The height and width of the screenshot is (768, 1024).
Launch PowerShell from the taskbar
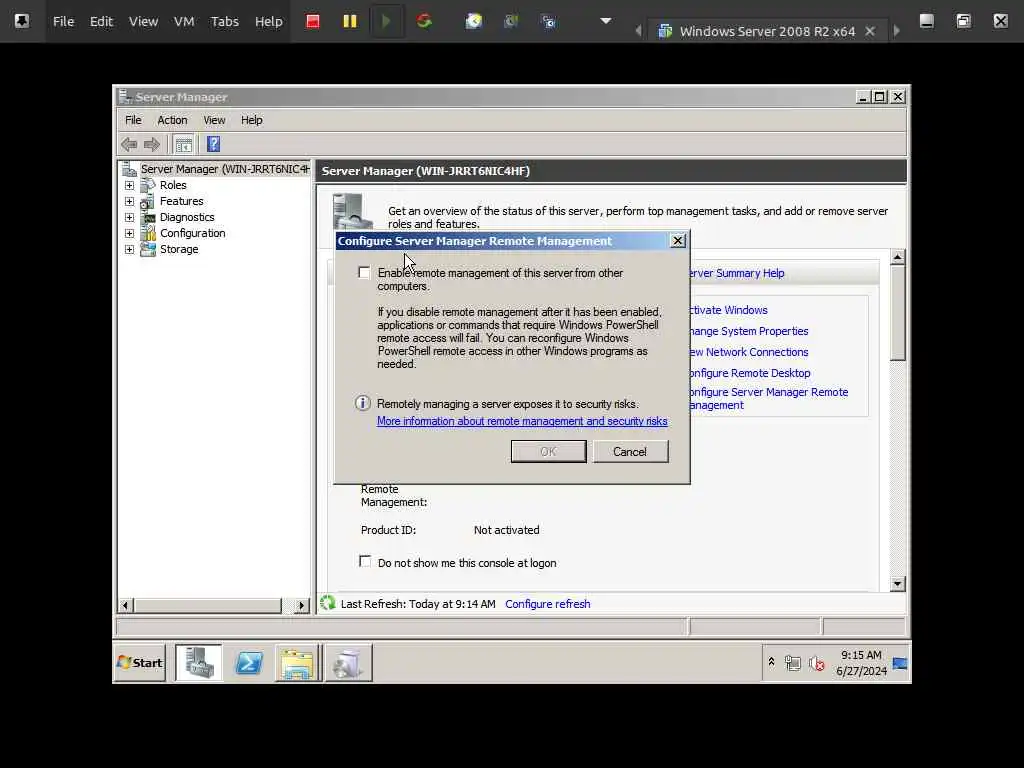[x=249, y=664]
